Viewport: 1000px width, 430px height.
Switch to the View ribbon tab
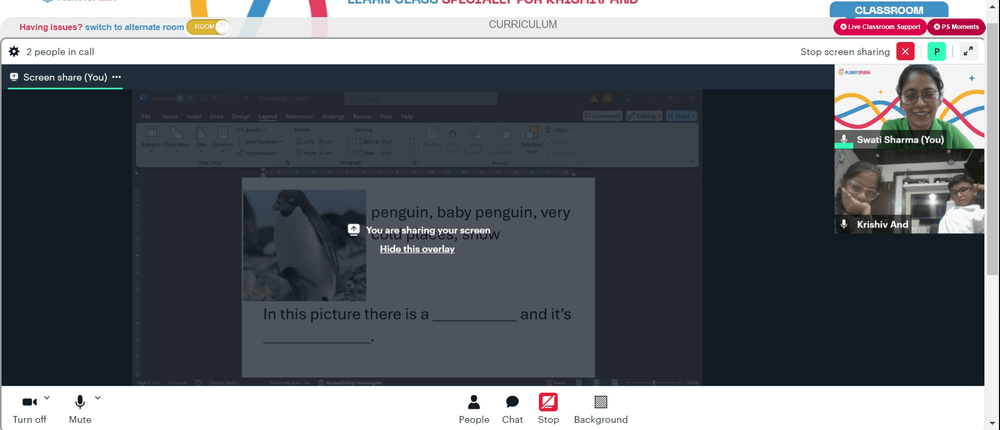(386, 117)
